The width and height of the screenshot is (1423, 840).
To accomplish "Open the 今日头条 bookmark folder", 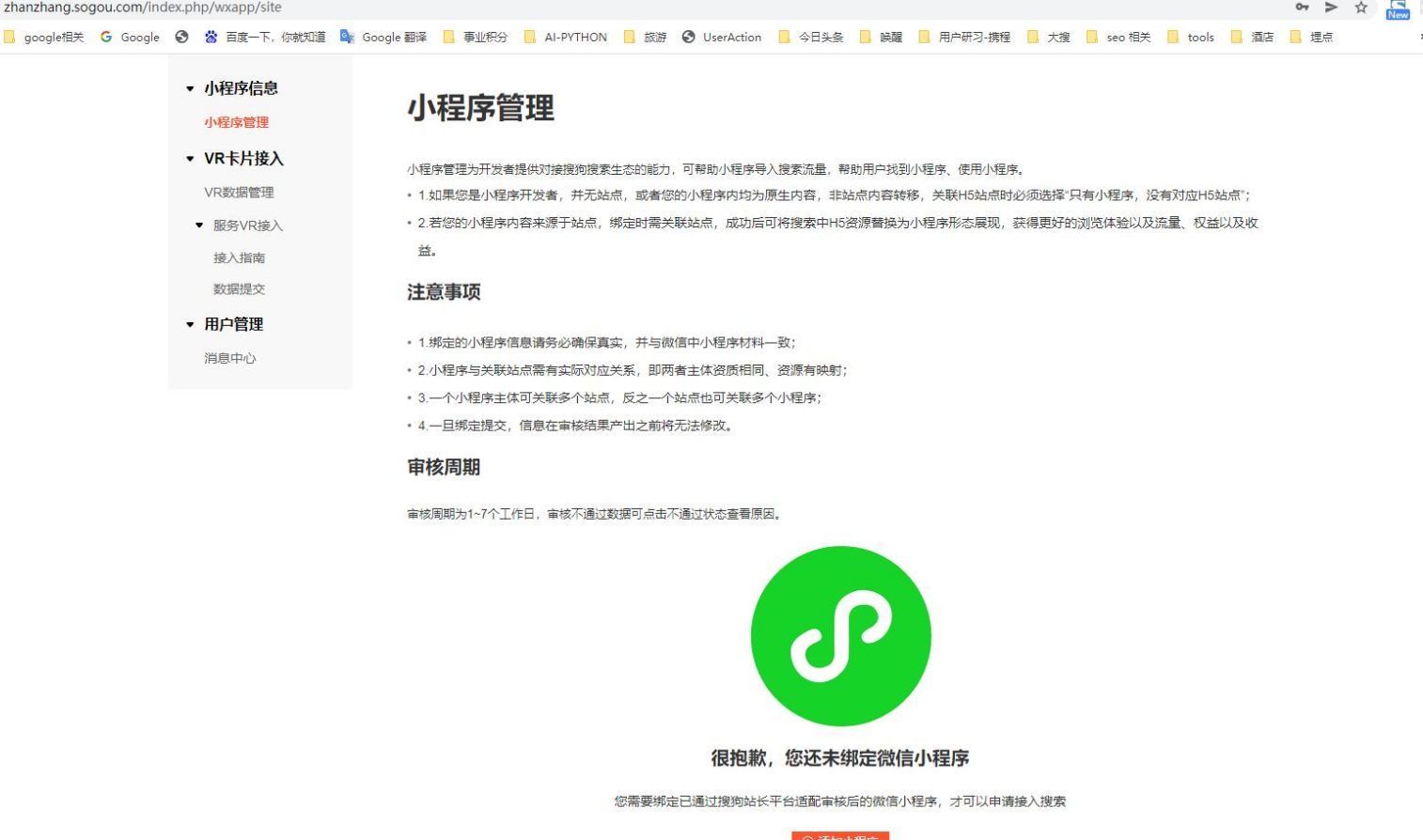I will [x=810, y=37].
